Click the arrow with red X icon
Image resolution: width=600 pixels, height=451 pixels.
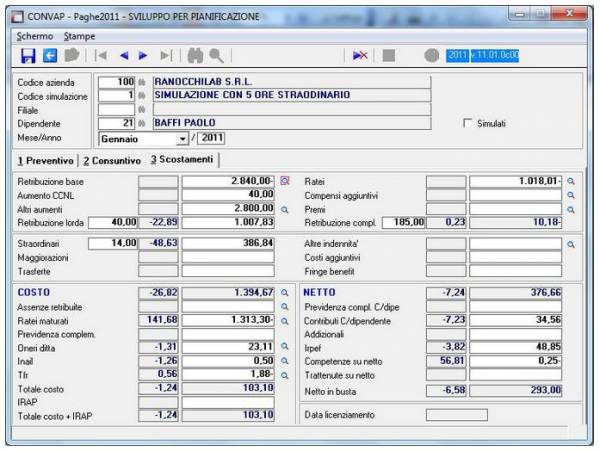pos(360,56)
